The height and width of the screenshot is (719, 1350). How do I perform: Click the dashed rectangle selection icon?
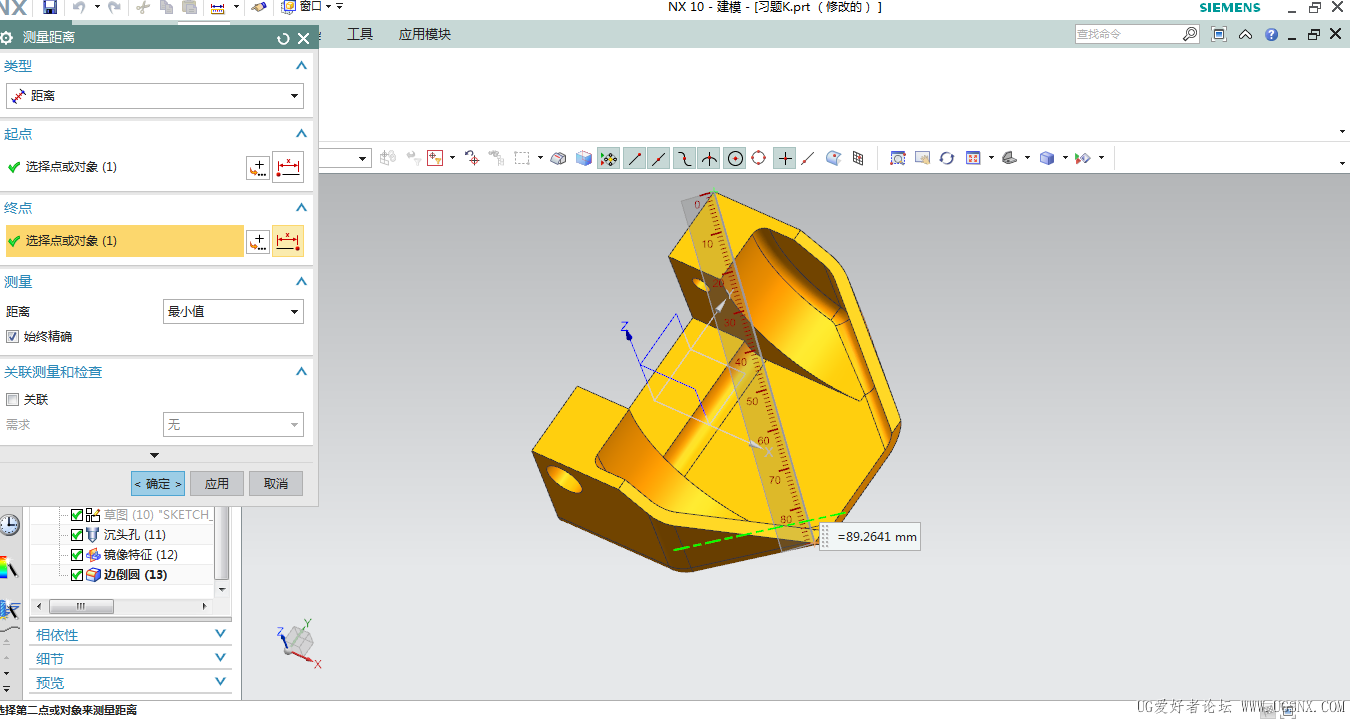pyautogui.click(x=521, y=158)
